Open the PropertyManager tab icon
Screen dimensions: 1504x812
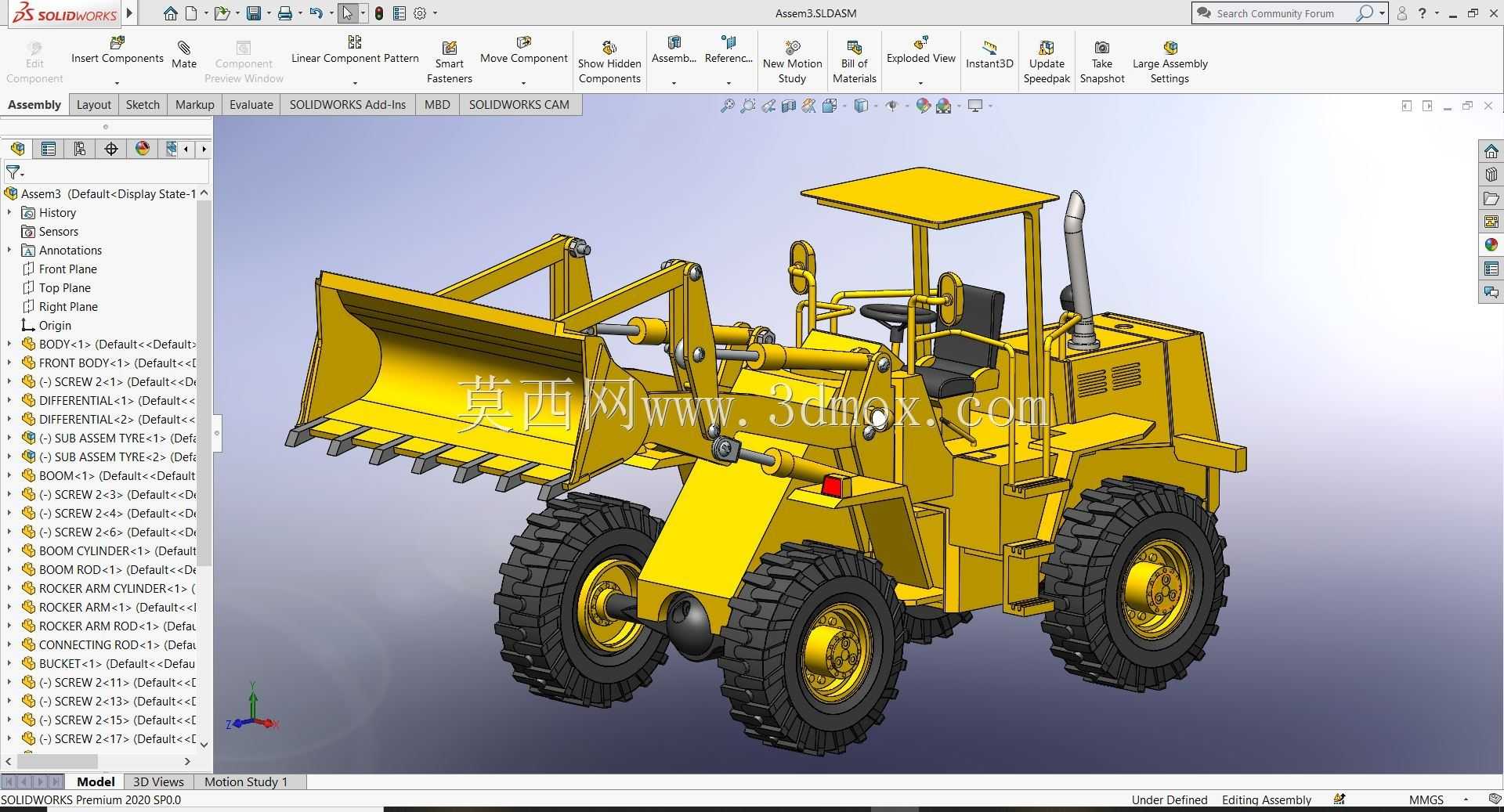[x=49, y=149]
